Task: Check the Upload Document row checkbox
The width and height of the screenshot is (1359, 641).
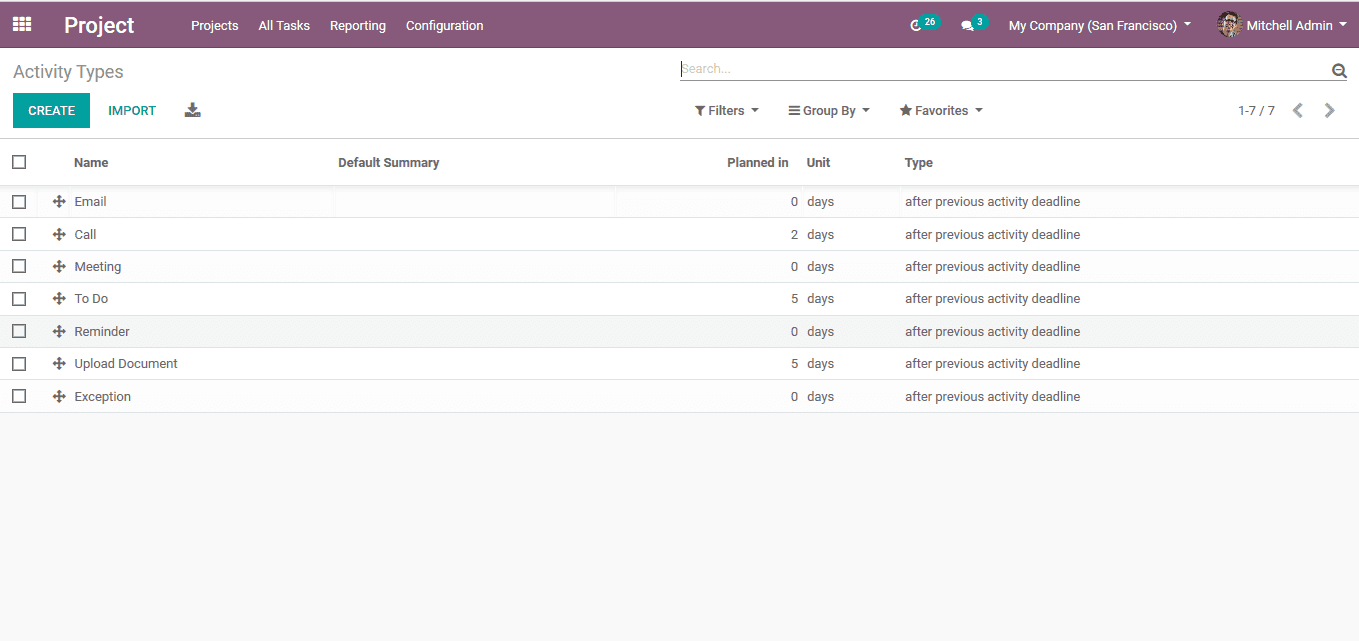Action: click(19, 364)
